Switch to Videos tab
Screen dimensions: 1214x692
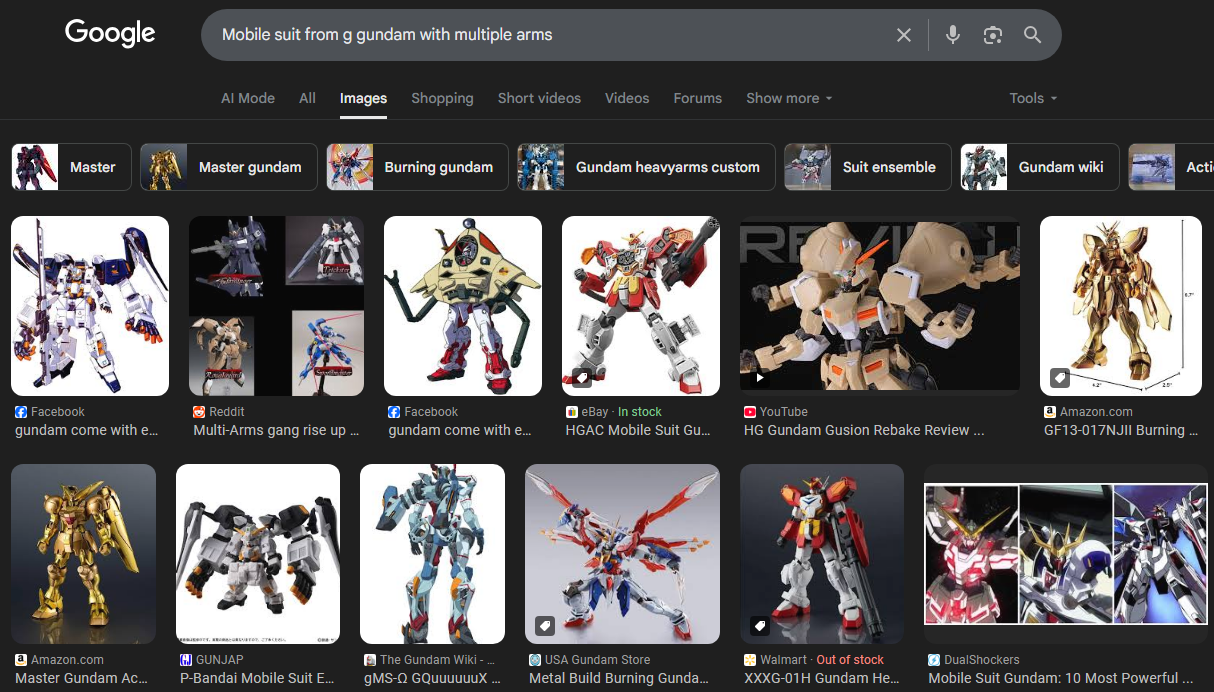627,98
